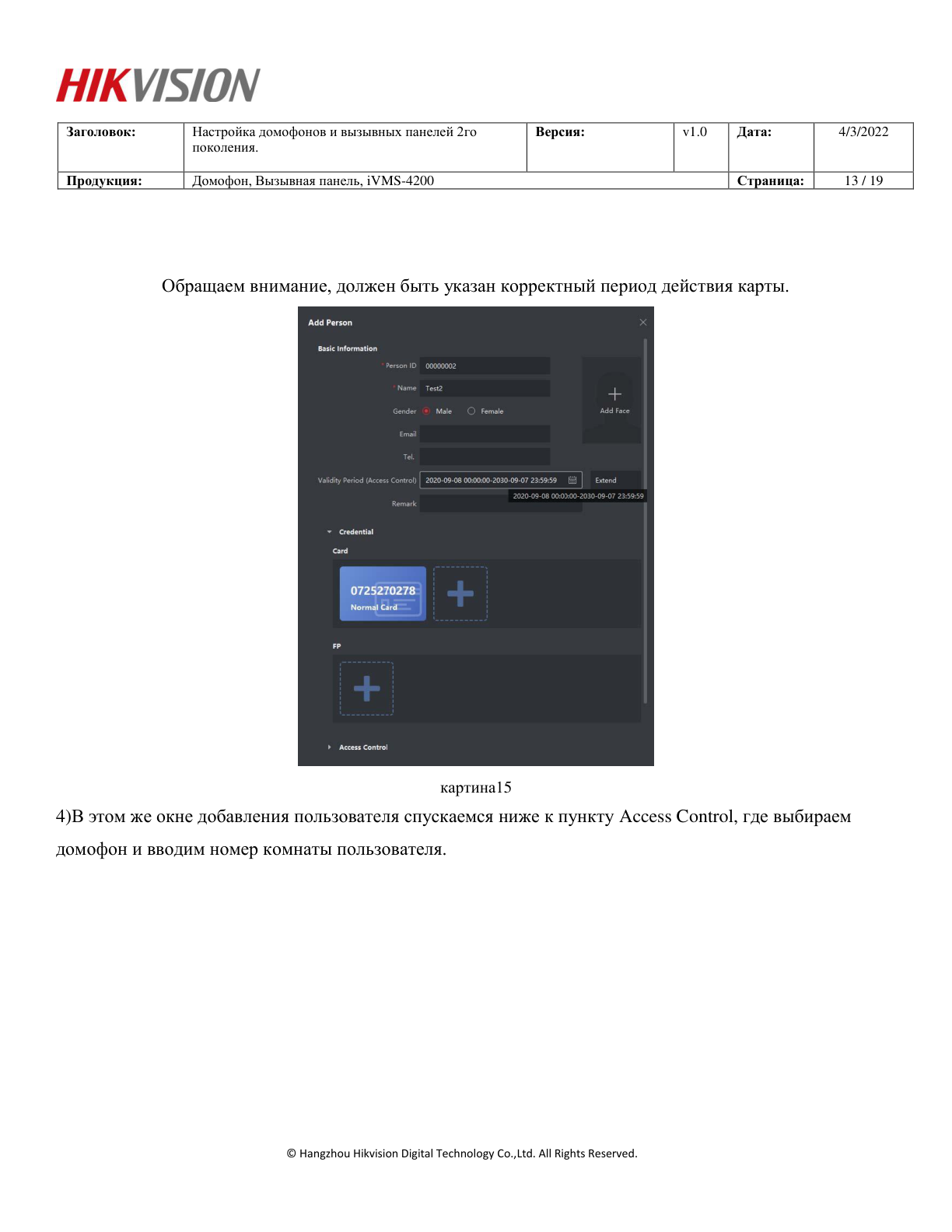Select the Female gender option
The height and width of the screenshot is (1232, 952).
click(471, 411)
